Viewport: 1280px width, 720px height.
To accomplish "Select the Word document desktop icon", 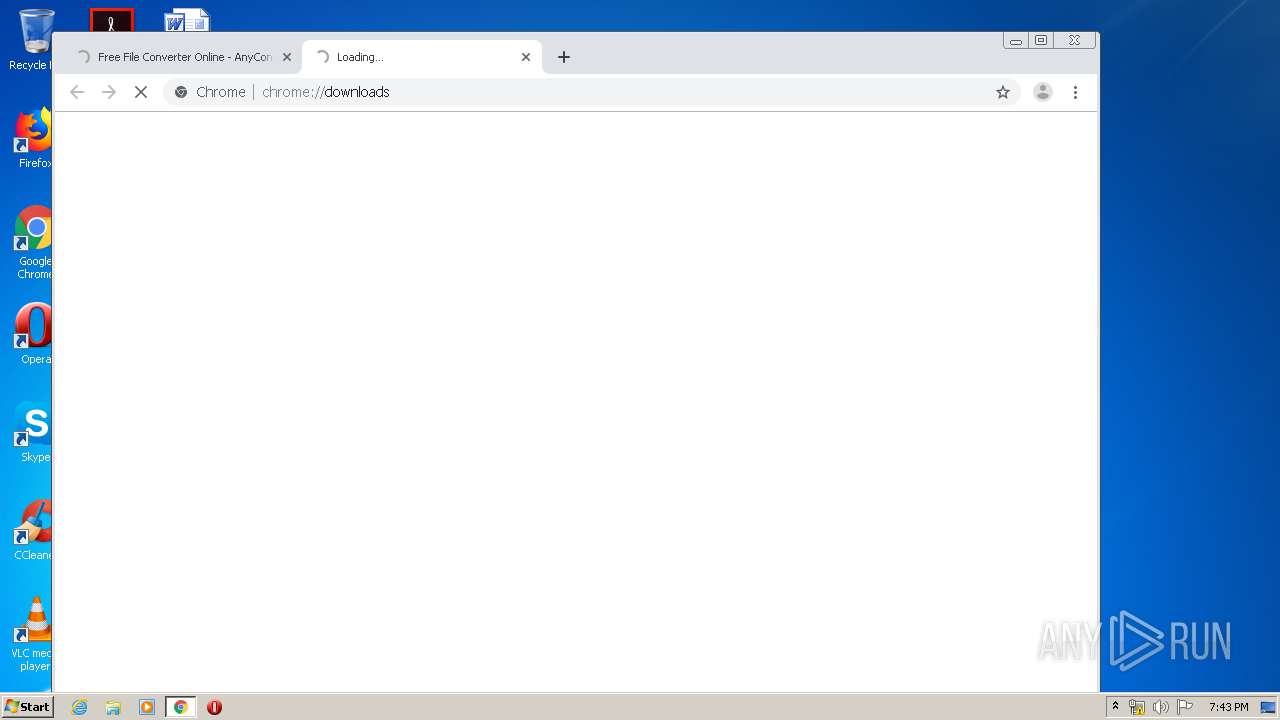I will (x=187, y=20).
